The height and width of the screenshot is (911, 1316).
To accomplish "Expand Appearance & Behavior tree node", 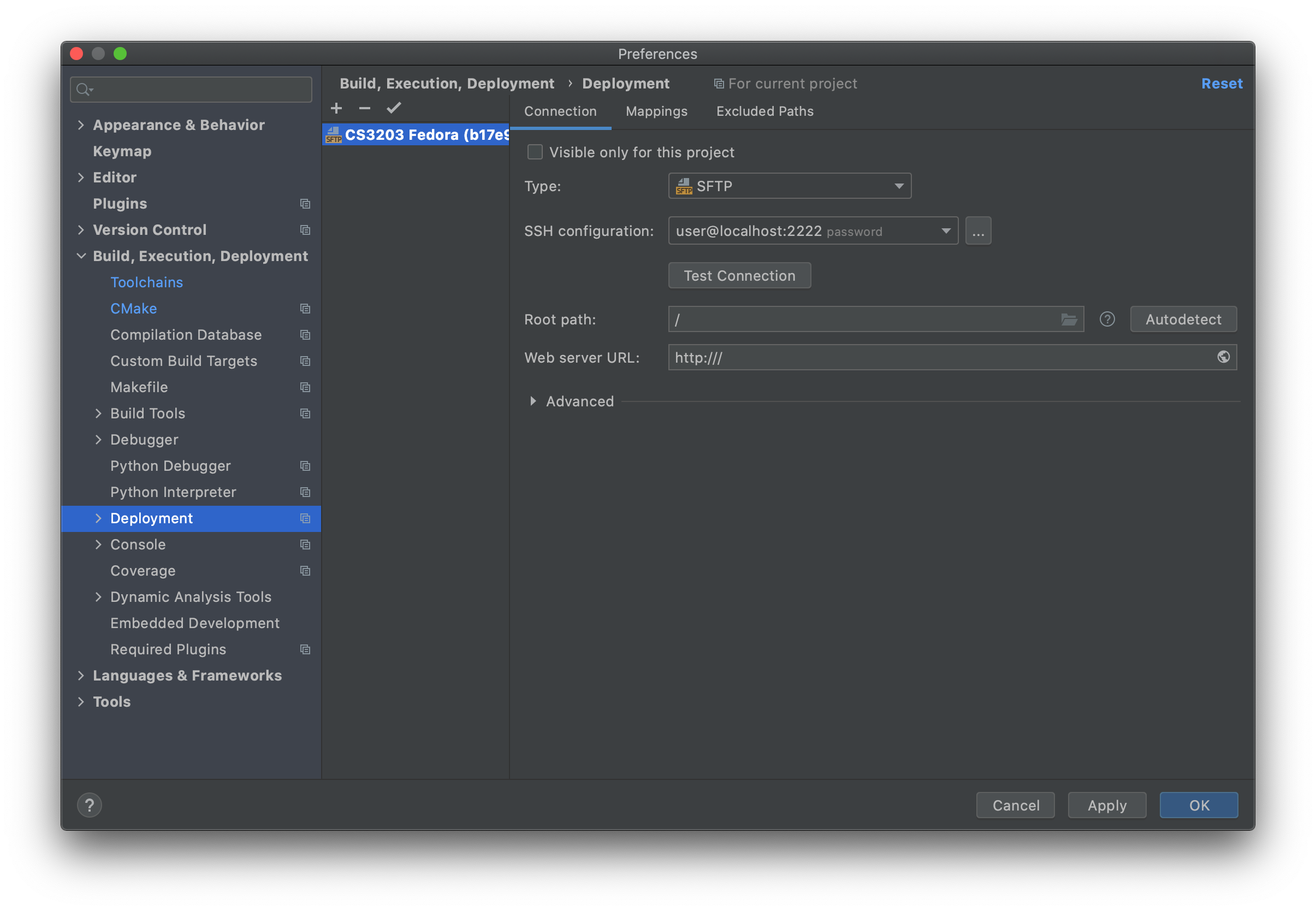I will pos(81,125).
